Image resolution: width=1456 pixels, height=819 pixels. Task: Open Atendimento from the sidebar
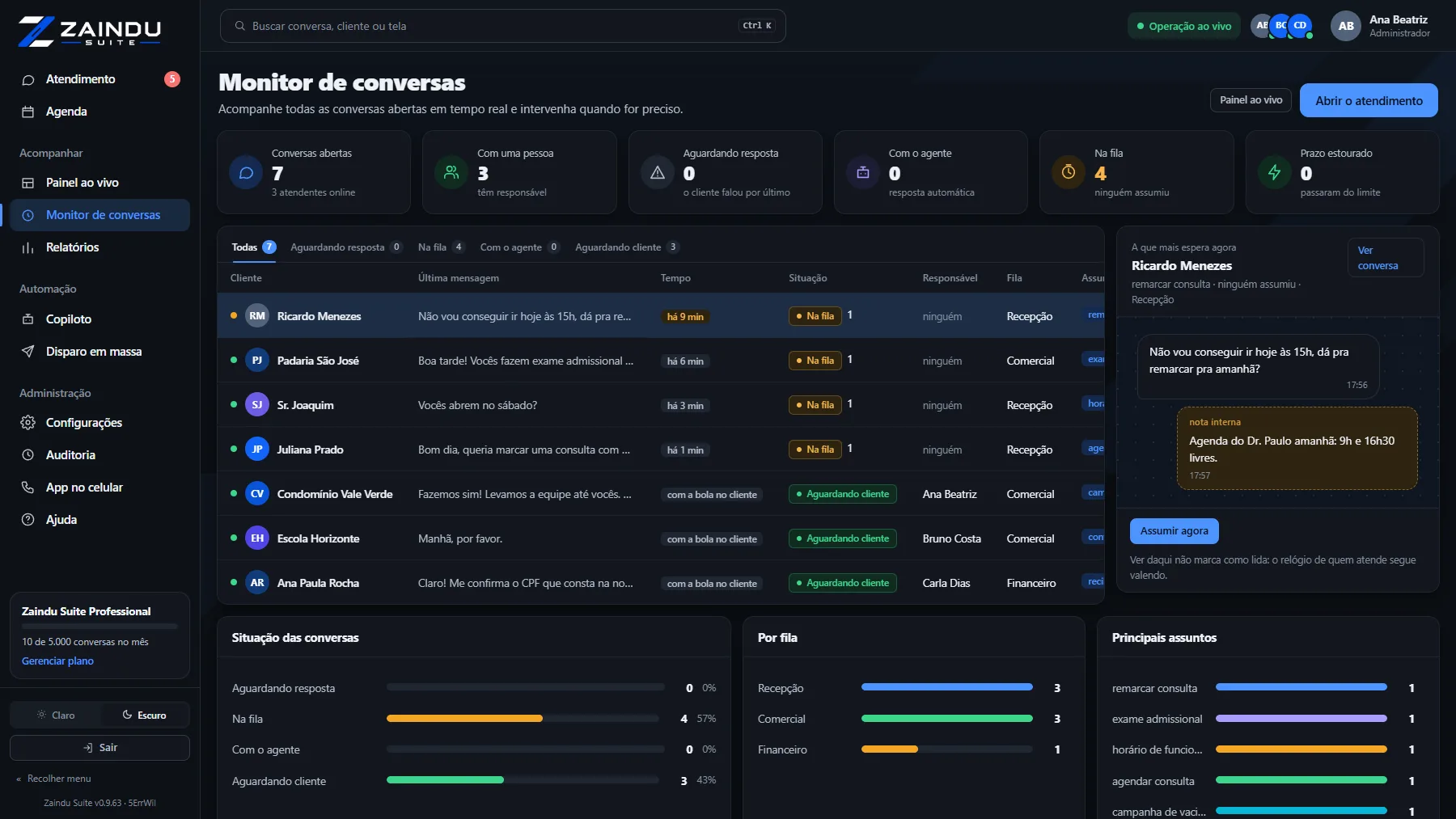pyautogui.click(x=99, y=79)
